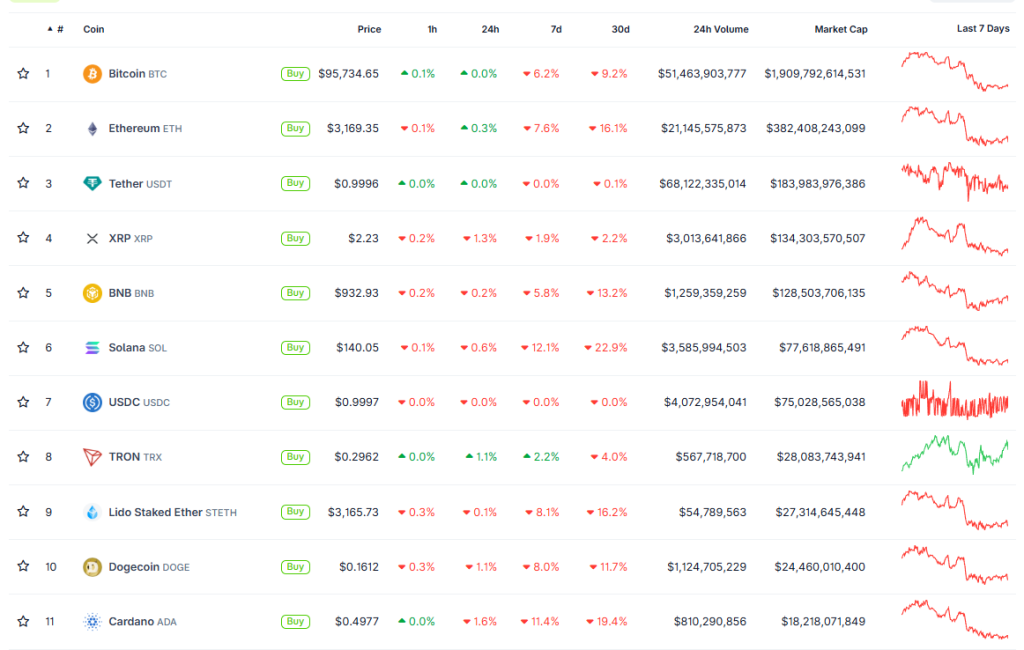Viewport: 1024px width, 650px height.
Task: Click the Solana SOL coin logo
Action: pyautogui.click(x=91, y=347)
